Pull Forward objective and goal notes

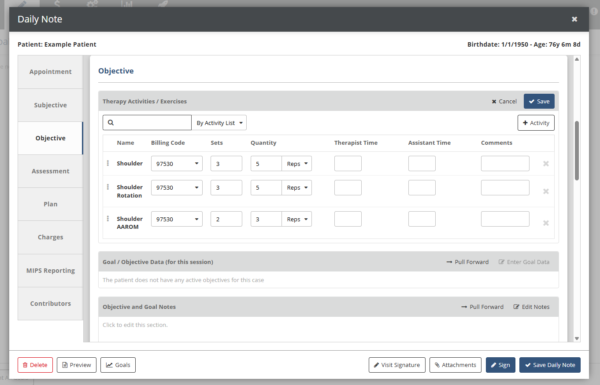click(x=483, y=307)
